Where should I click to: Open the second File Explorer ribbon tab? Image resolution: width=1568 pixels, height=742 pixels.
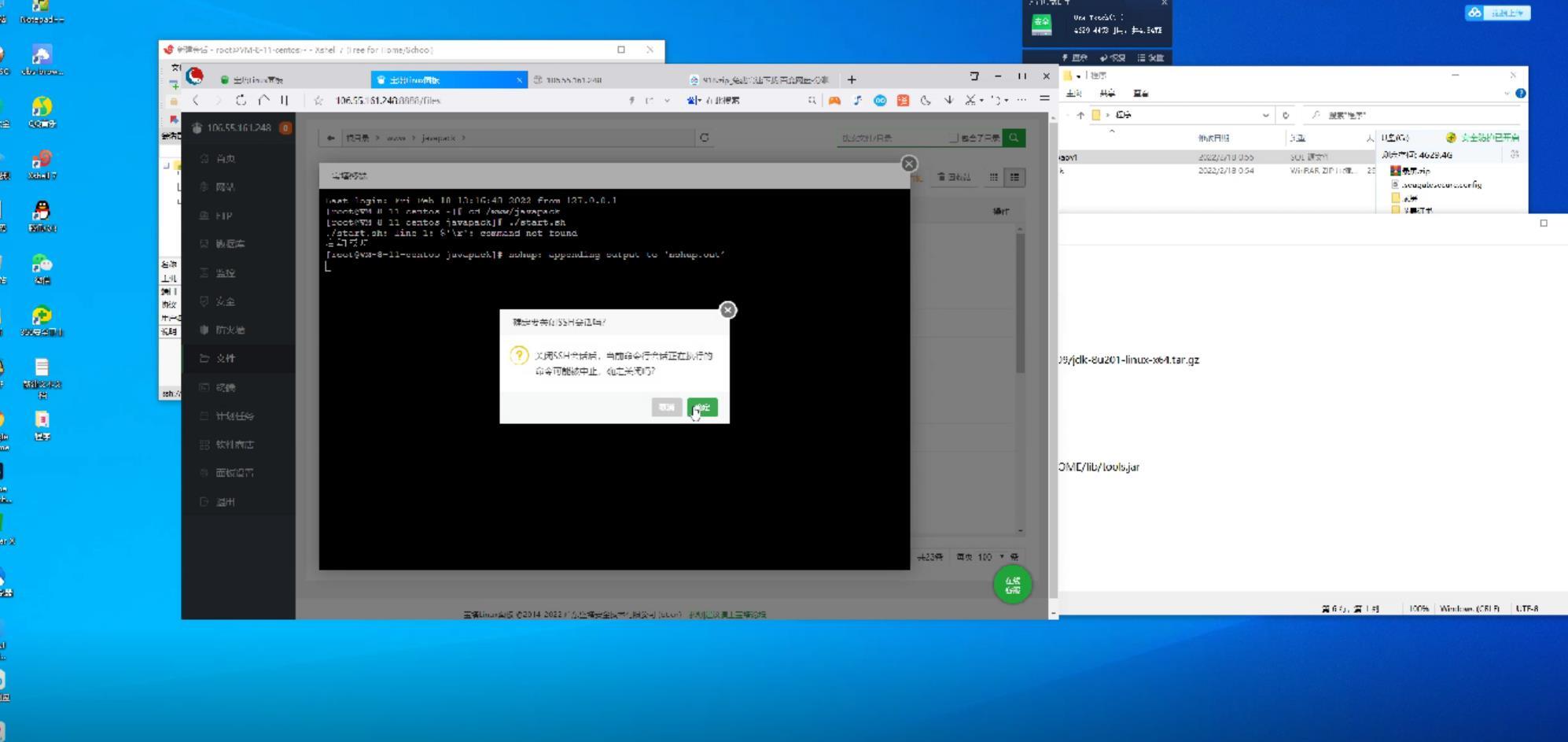(x=1107, y=93)
